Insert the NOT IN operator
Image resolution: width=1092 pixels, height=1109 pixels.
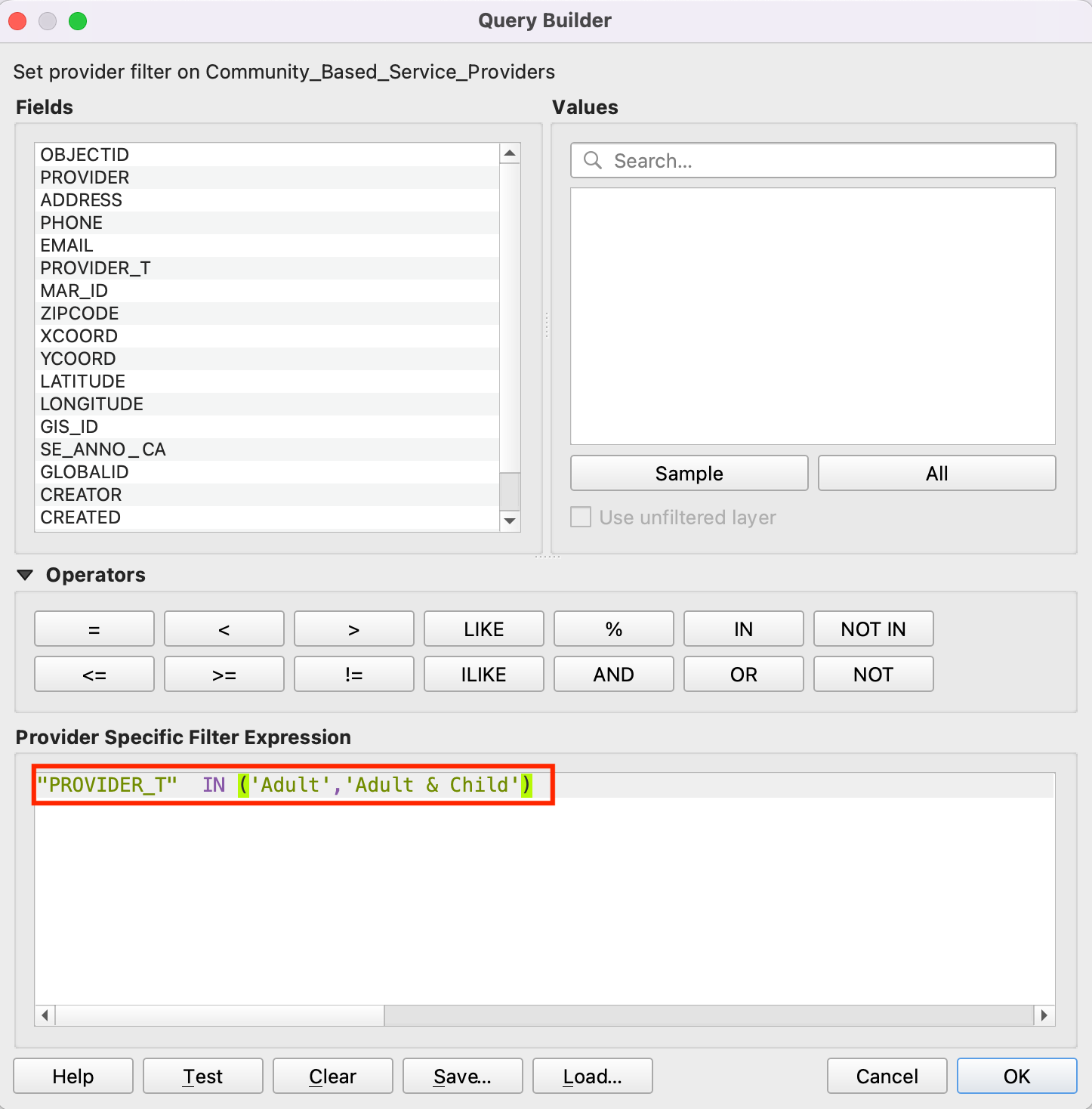pyautogui.click(x=873, y=629)
